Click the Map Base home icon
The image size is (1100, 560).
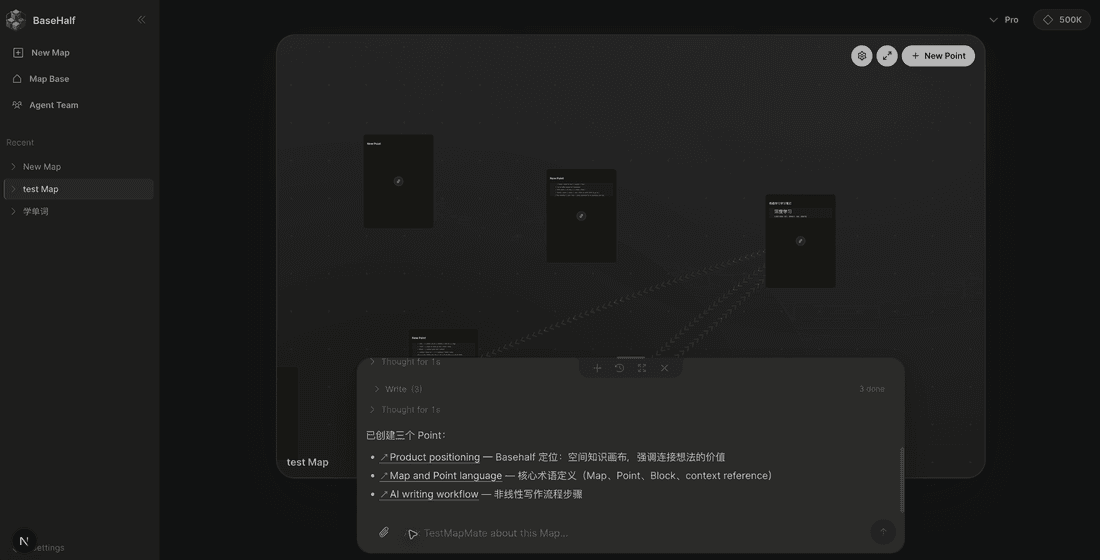pos(17,79)
